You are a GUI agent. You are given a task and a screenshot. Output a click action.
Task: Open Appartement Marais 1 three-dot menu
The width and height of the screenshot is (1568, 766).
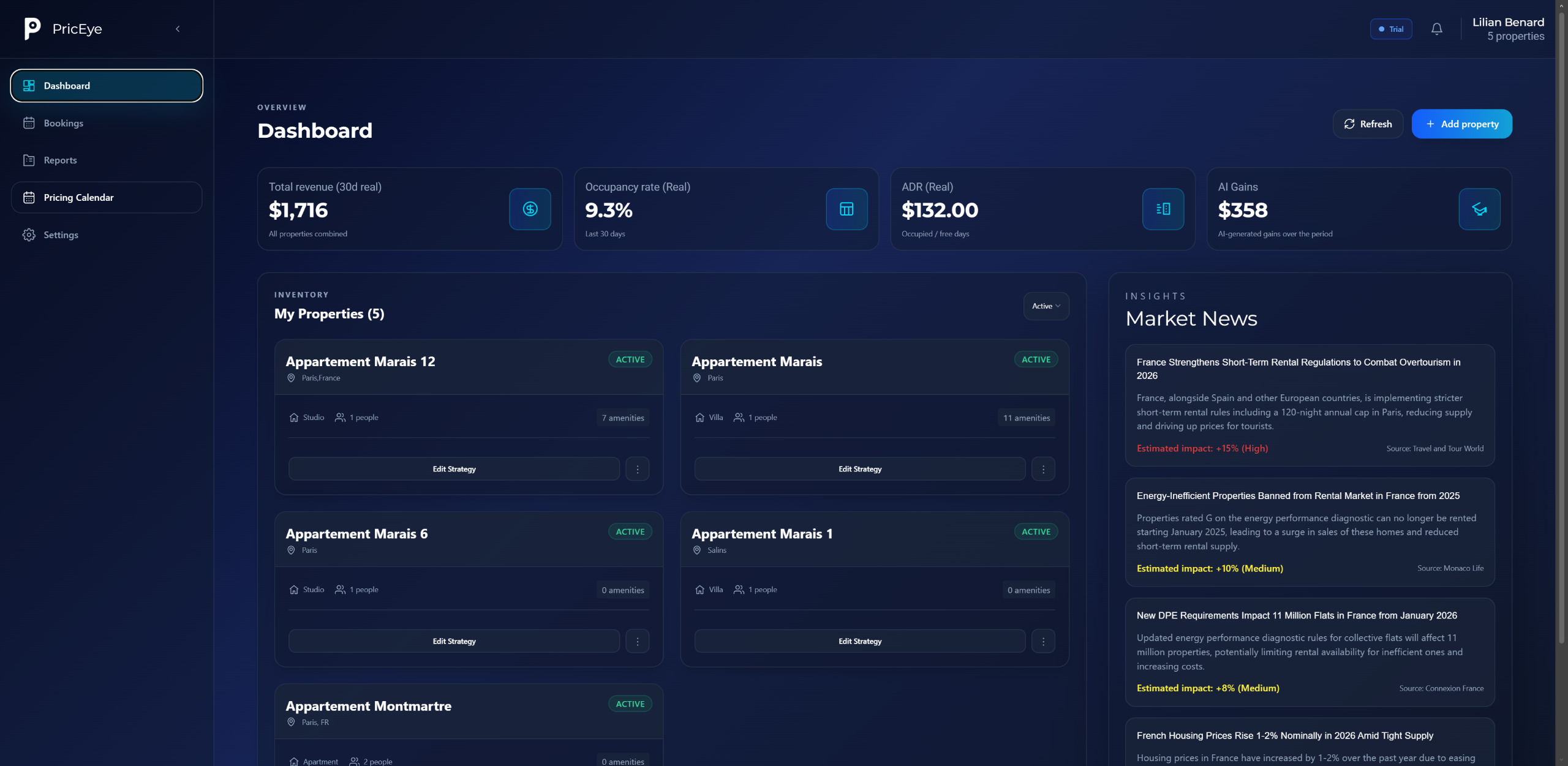(x=1043, y=641)
